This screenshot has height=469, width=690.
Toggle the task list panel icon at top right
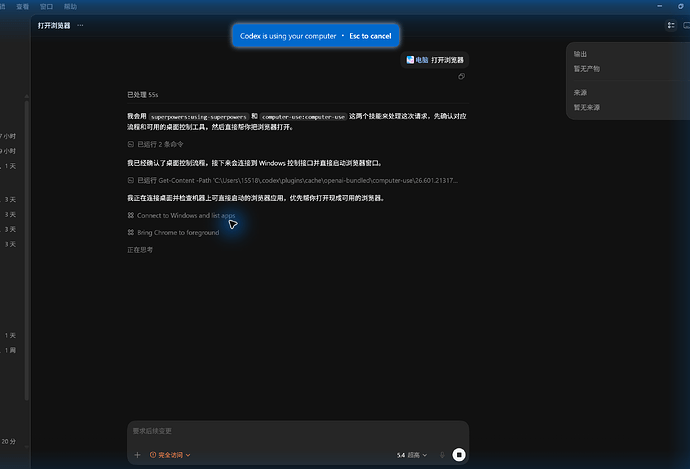pos(671,26)
